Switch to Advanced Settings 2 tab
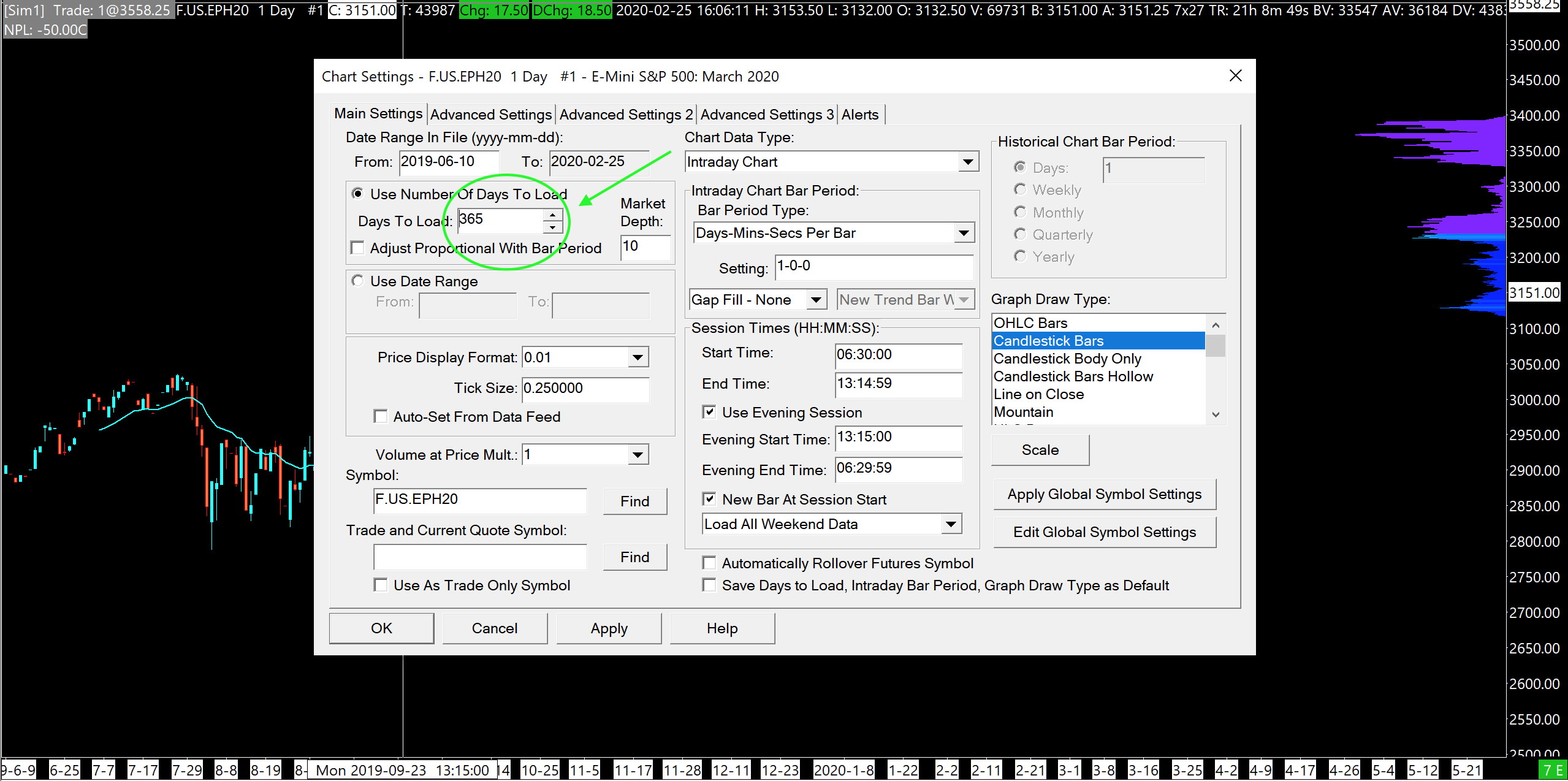Viewport: 1568px width, 781px height. tap(625, 115)
